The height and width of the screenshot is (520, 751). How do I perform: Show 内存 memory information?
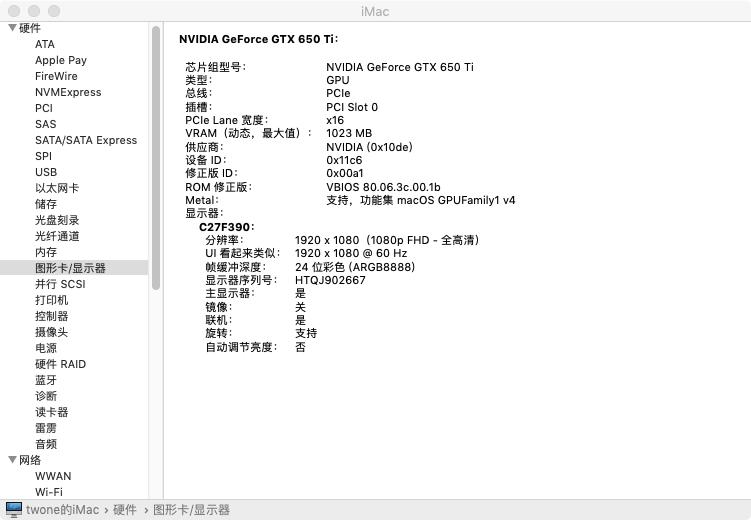click(46, 252)
